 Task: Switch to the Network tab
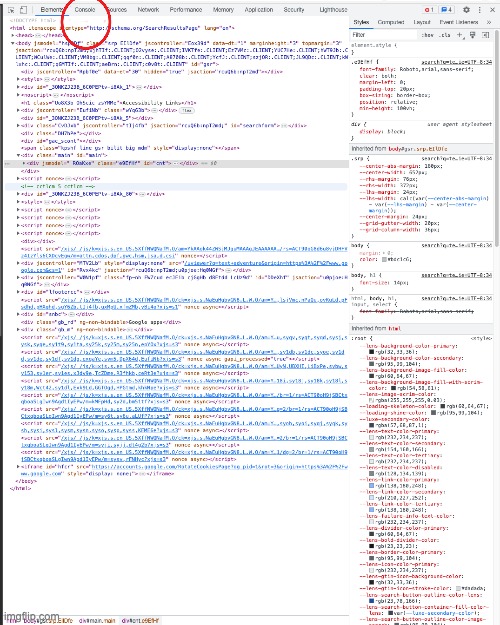(148, 10)
